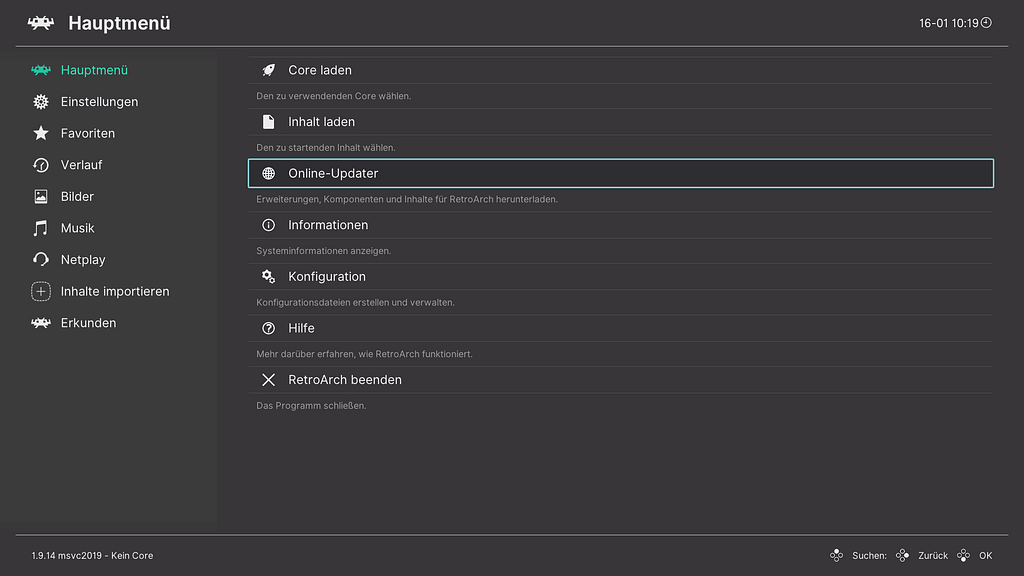Click the X icon for RetroArch beenden
The image size is (1024, 576).
[268, 380]
